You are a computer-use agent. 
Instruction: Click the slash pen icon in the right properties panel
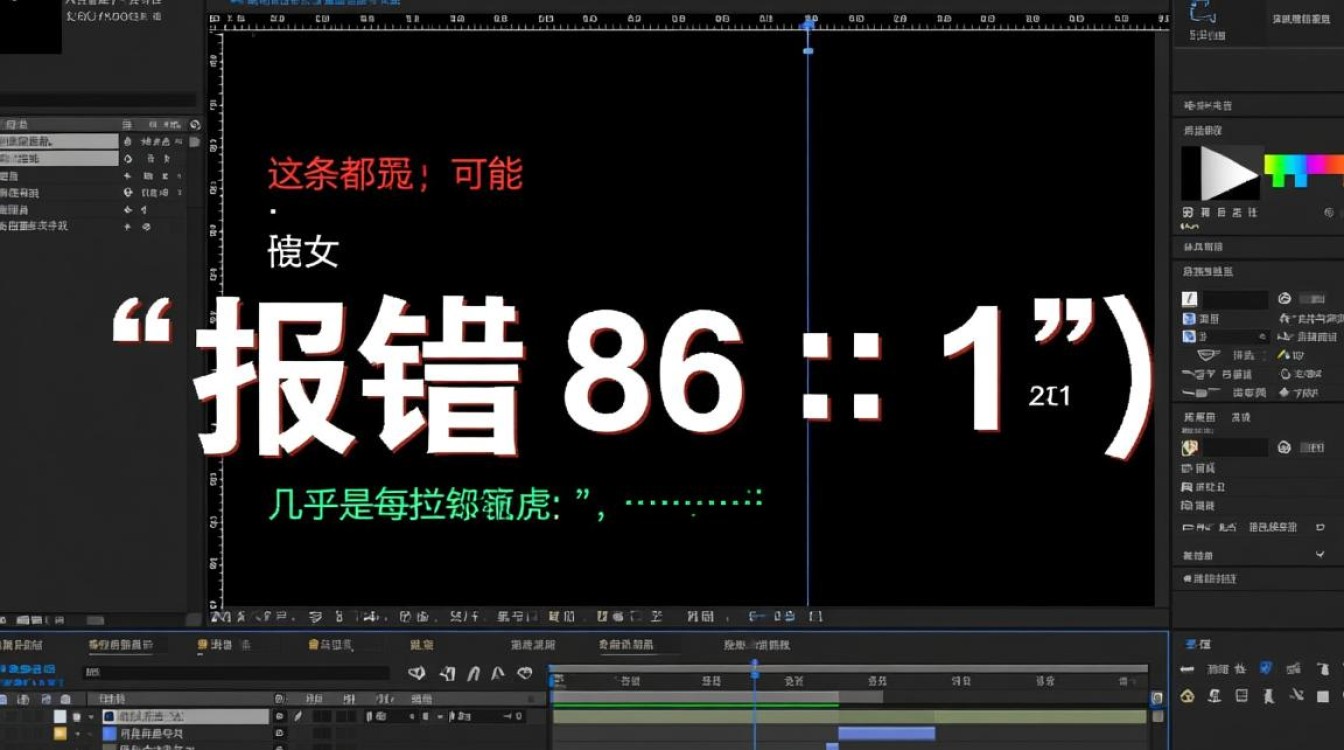point(1189,299)
